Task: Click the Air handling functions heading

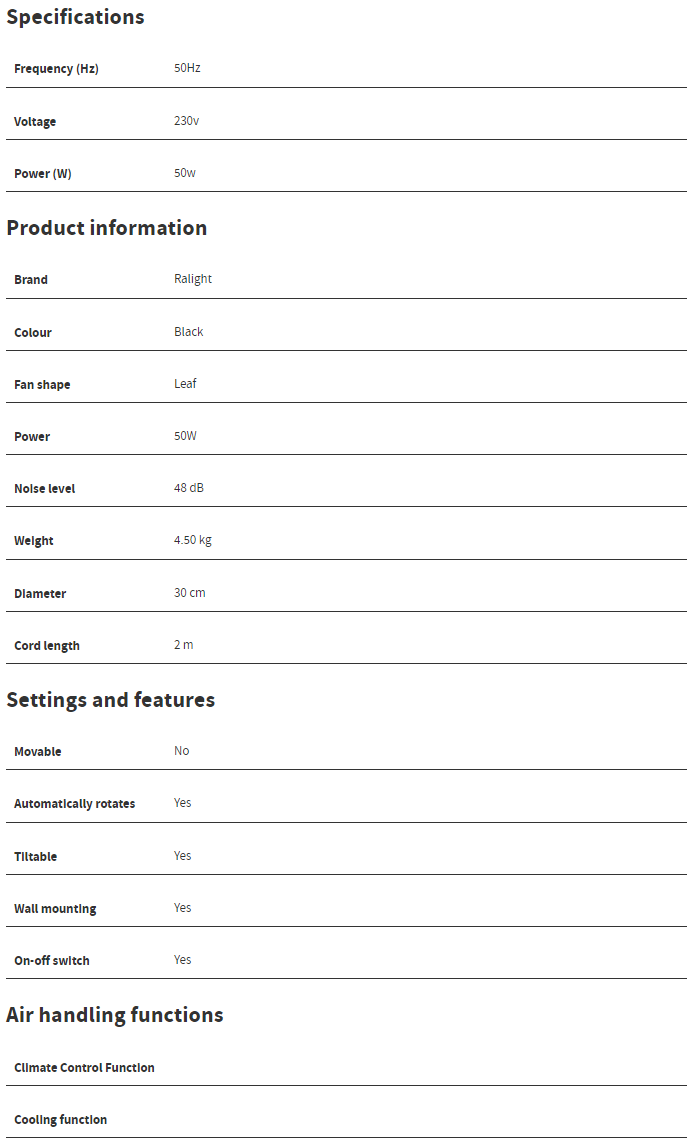Action: (114, 1015)
